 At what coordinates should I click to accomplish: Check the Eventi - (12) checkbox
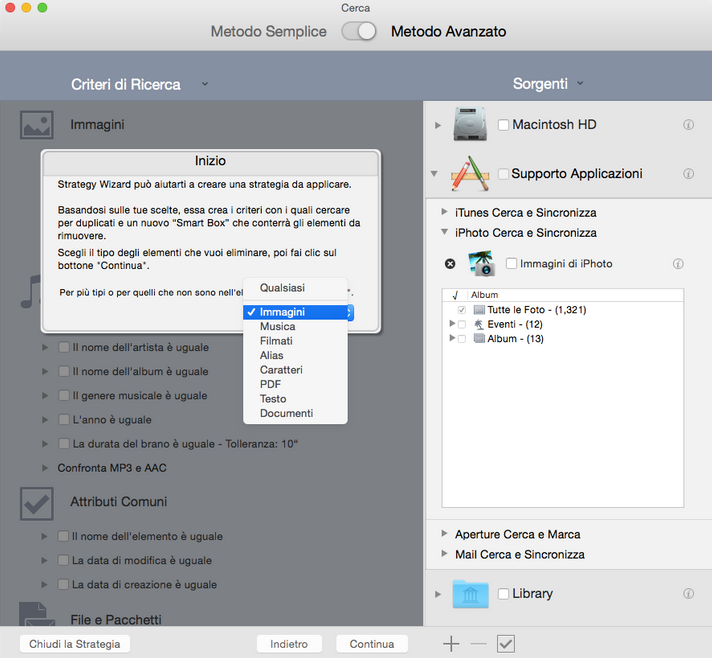pyautogui.click(x=462, y=324)
